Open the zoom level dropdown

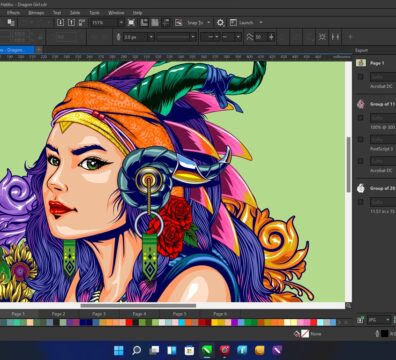(121, 23)
